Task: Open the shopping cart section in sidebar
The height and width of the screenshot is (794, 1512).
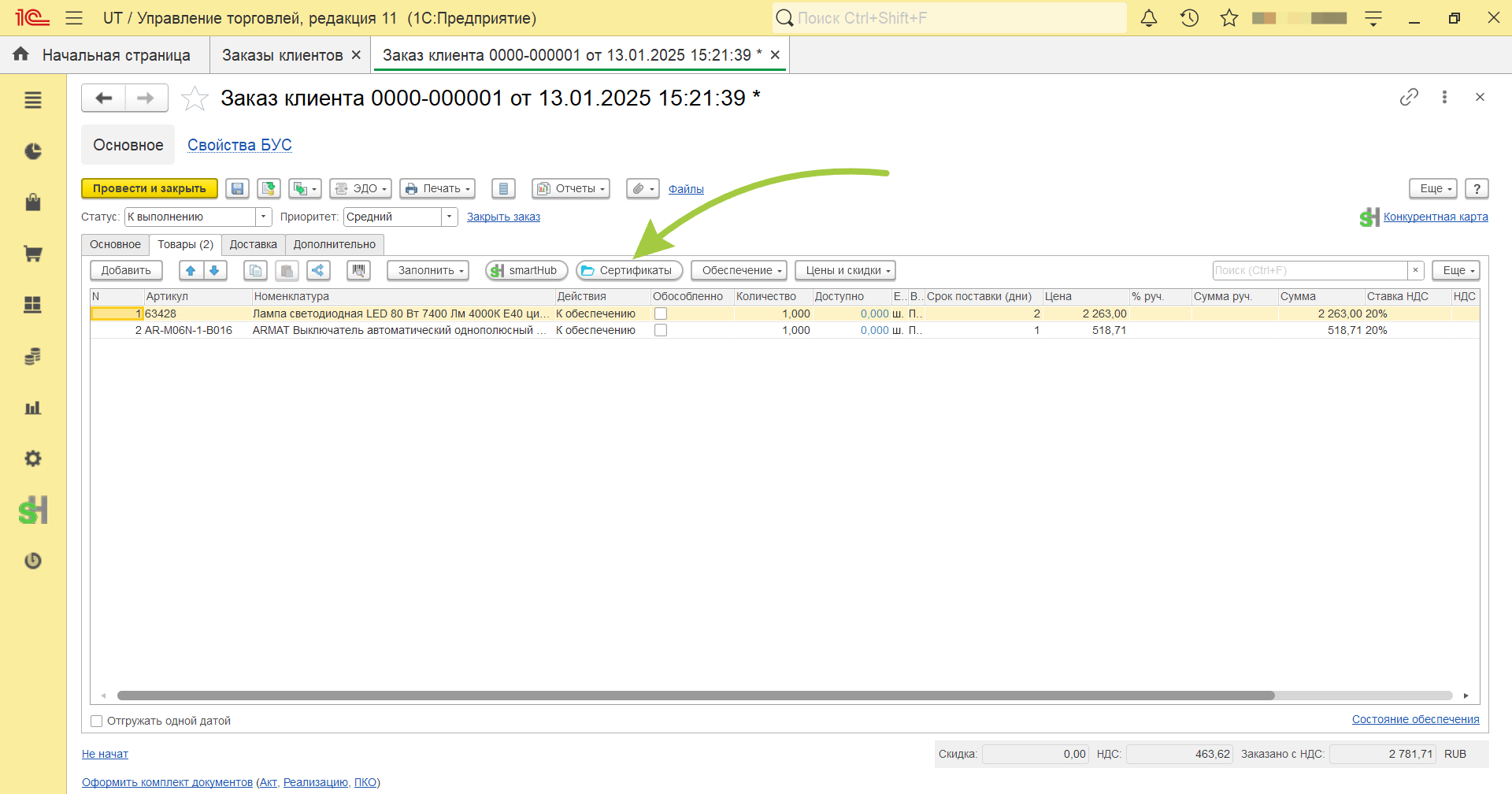Action: click(33, 254)
